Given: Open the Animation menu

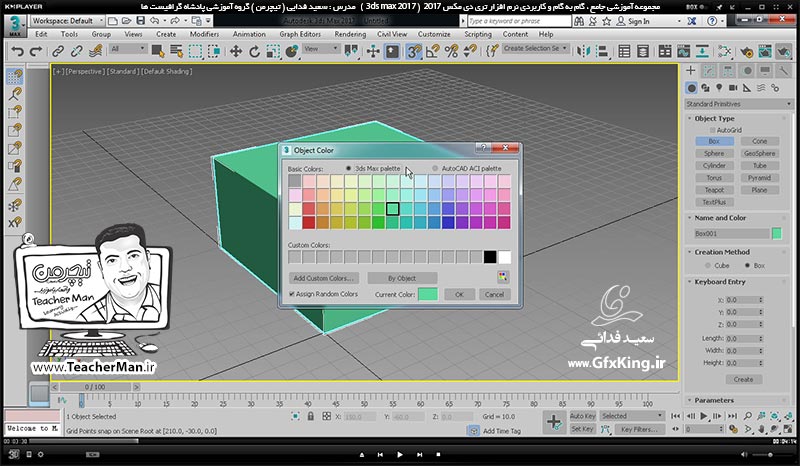Looking at the screenshot, I should click(249, 34).
